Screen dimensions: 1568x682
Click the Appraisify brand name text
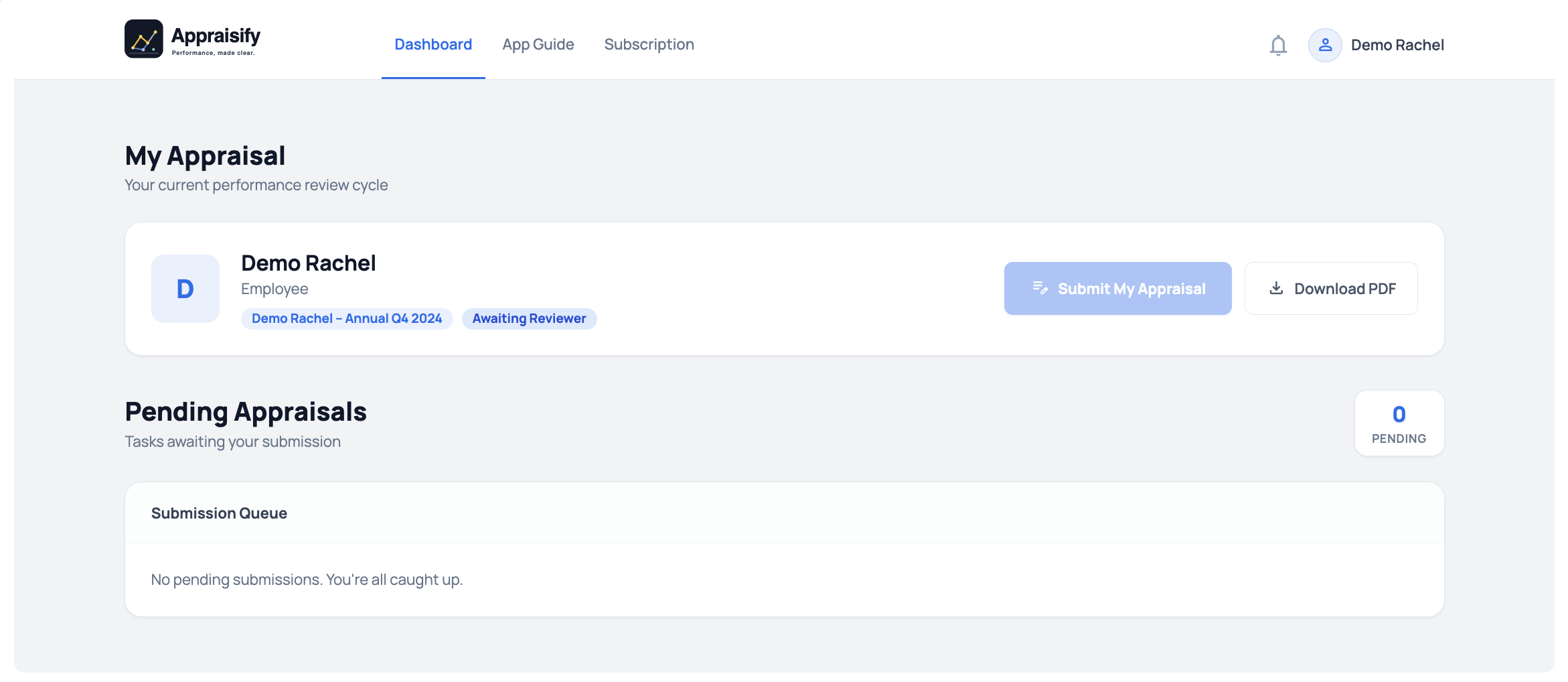pyautogui.click(x=216, y=36)
